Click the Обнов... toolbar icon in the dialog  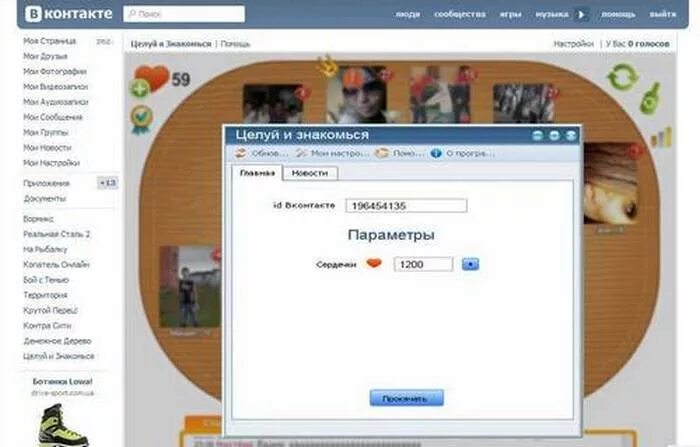(x=240, y=153)
